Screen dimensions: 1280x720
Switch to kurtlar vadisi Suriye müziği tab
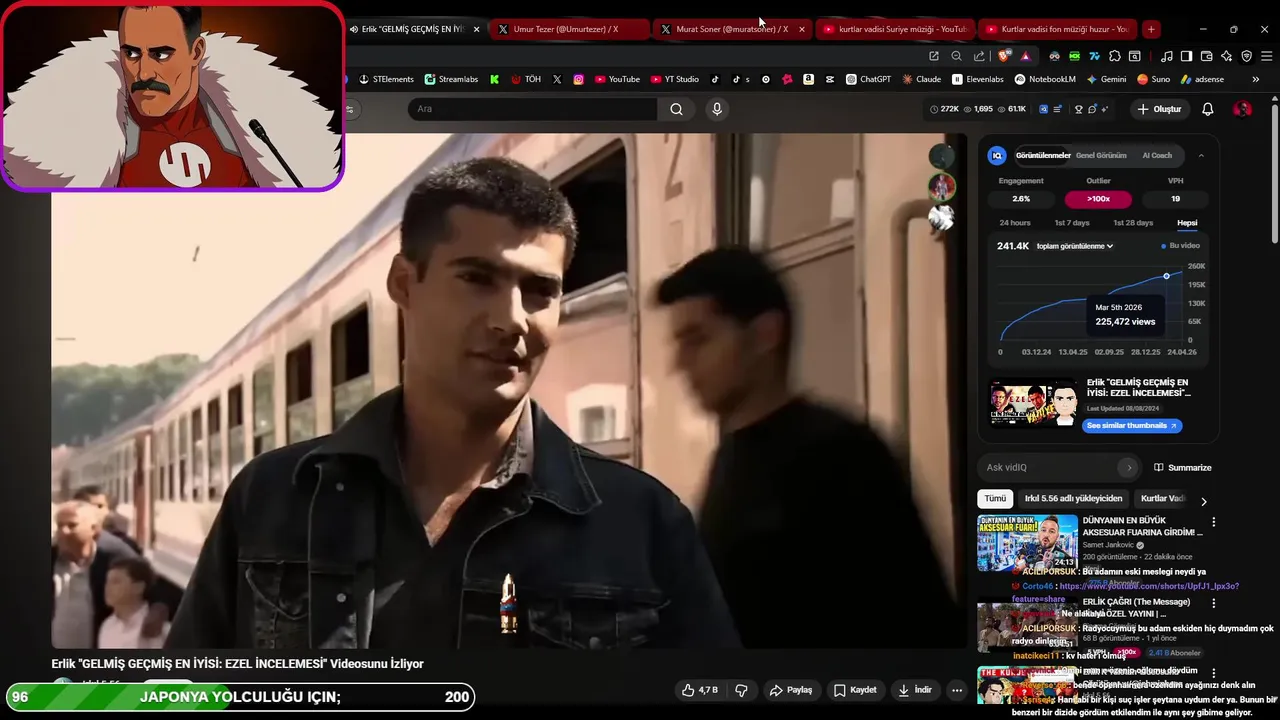click(x=895, y=29)
